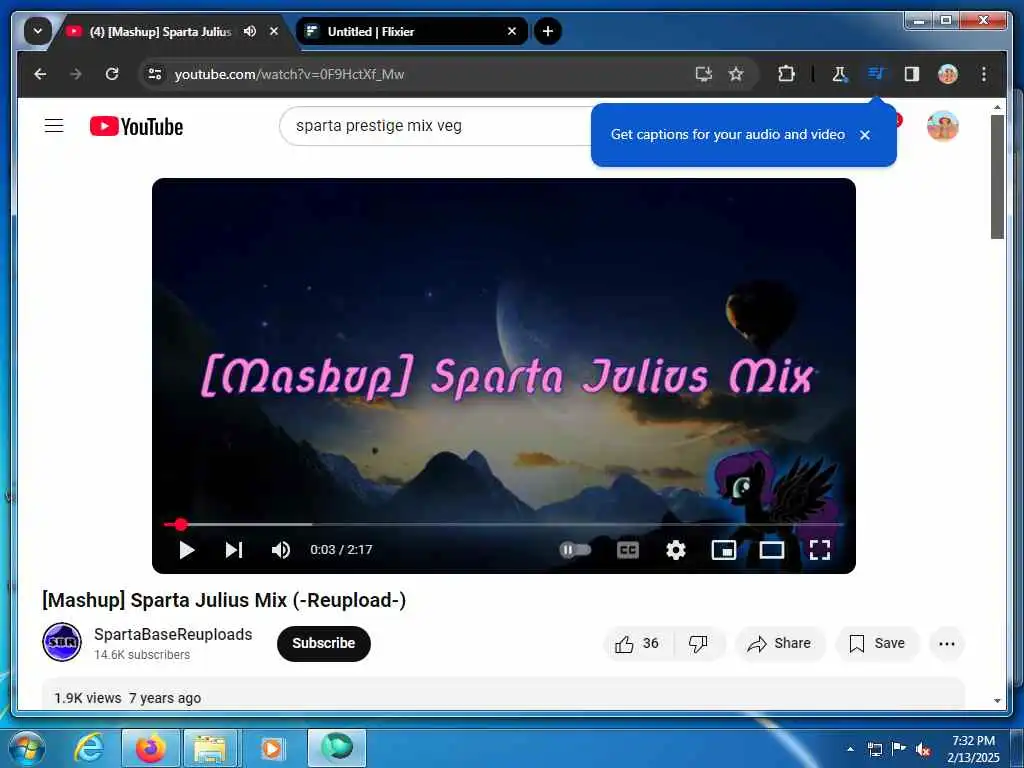Switch to theater mode
This screenshot has height=768, width=1024.
tap(771, 550)
